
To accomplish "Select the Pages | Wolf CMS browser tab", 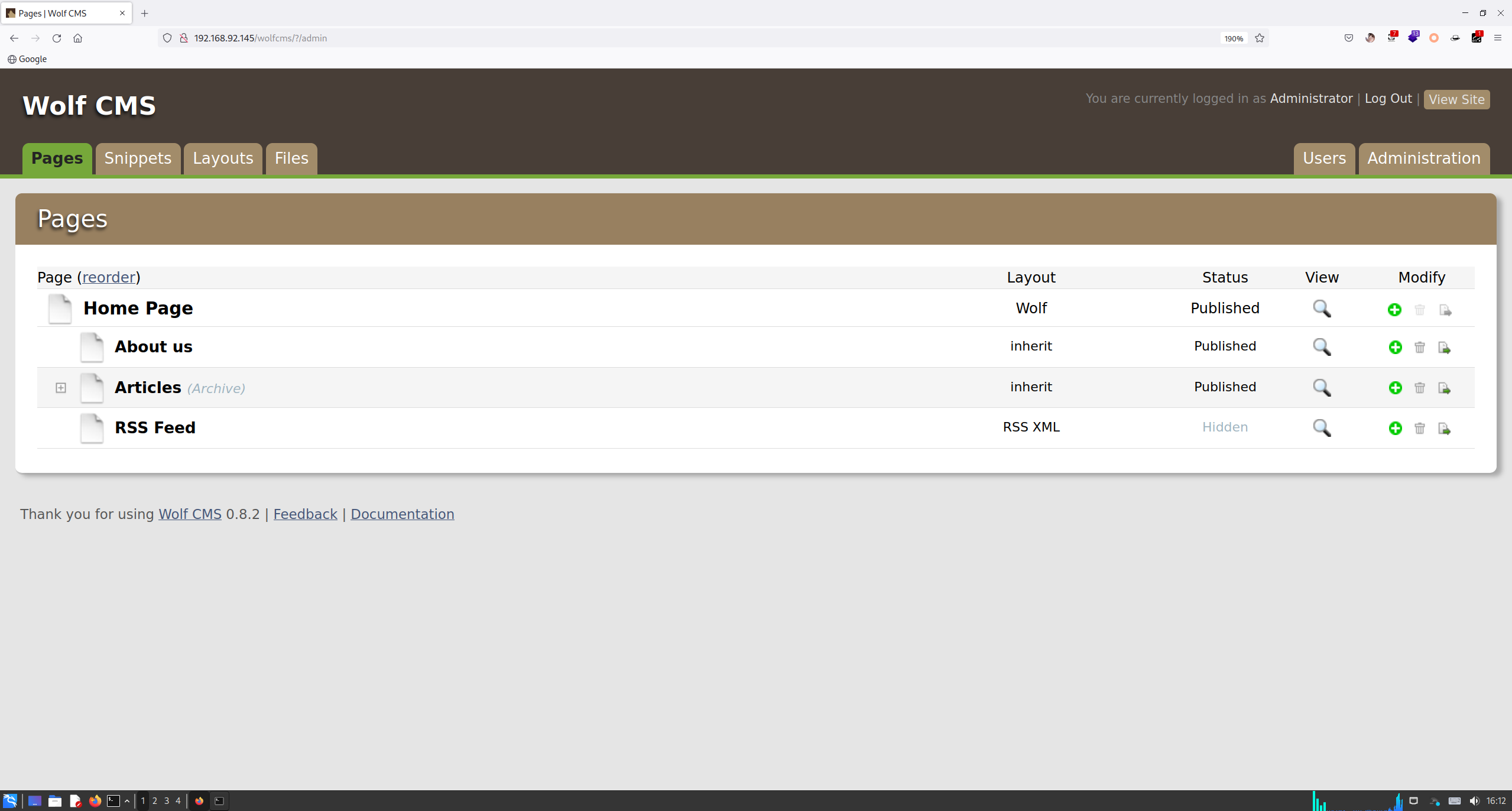I will [66, 13].
